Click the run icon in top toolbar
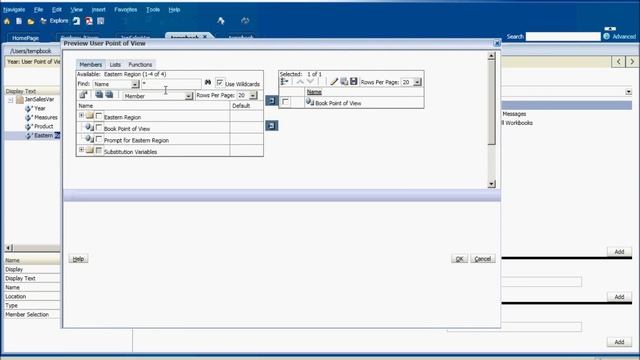 coord(221,21)
